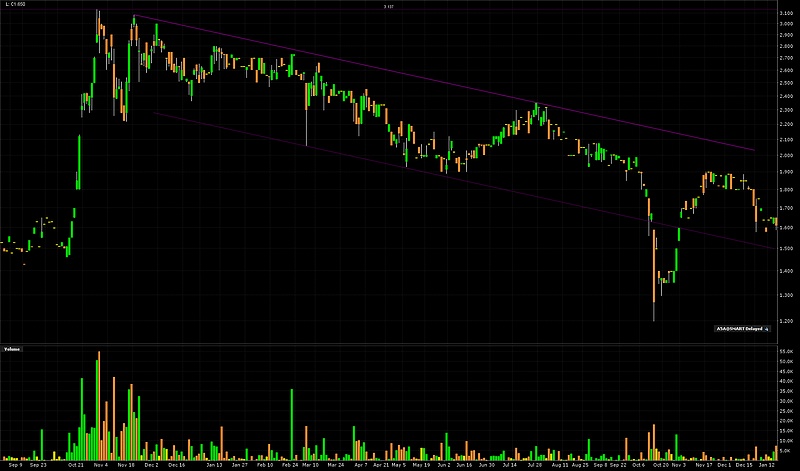The image size is (800, 471).
Task: Click the speaker icon beside the Delayed label
Action: 766,329
